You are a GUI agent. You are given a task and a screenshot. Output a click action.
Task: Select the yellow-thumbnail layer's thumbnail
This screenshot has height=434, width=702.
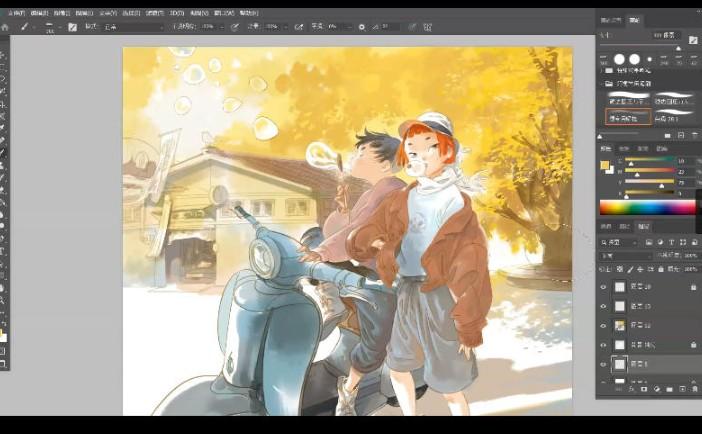pos(620,325)
